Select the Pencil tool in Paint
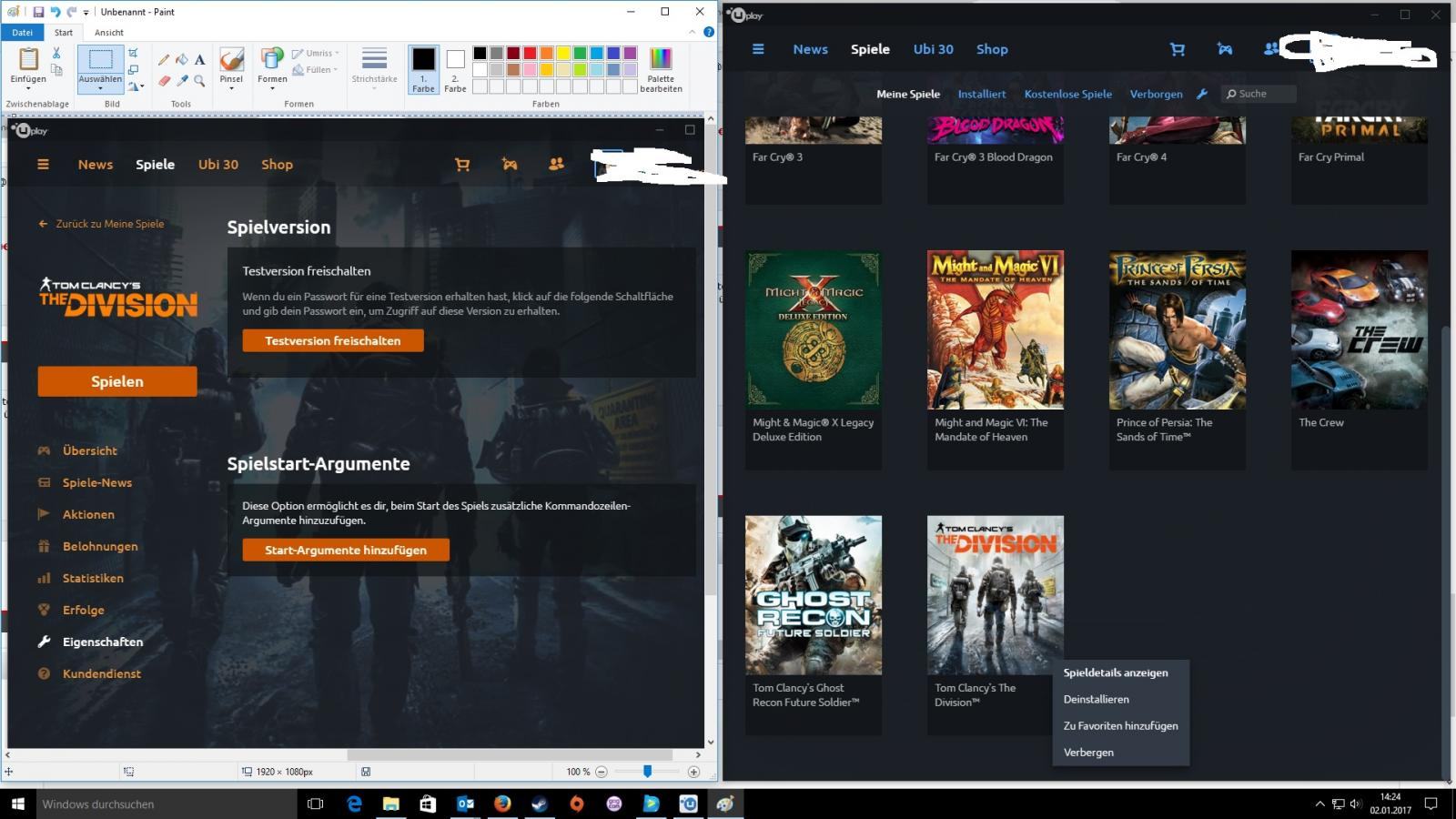1456x819 pixels. click(x=164, y=60)
